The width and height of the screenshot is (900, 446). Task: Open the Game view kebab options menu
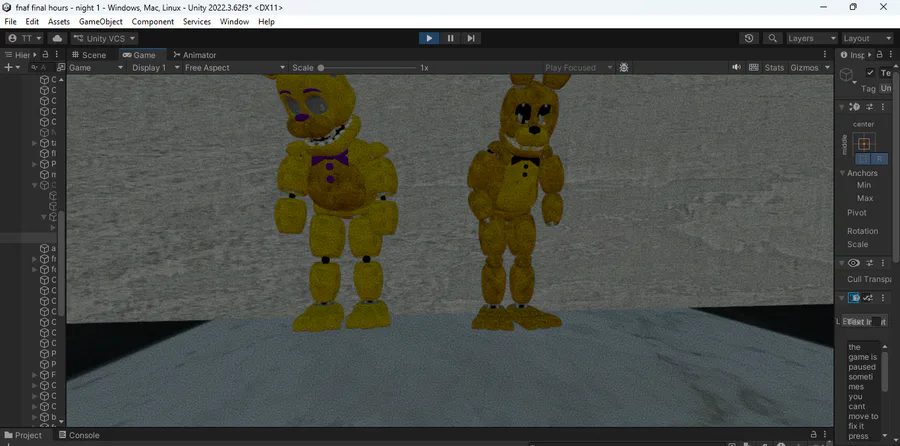point(827,55)
